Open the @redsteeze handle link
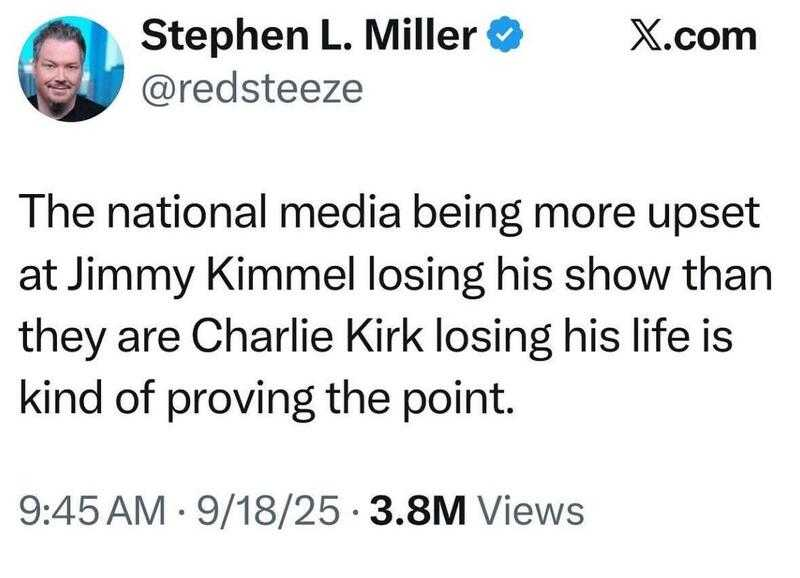The image size is (800, 578). point(252,88)
